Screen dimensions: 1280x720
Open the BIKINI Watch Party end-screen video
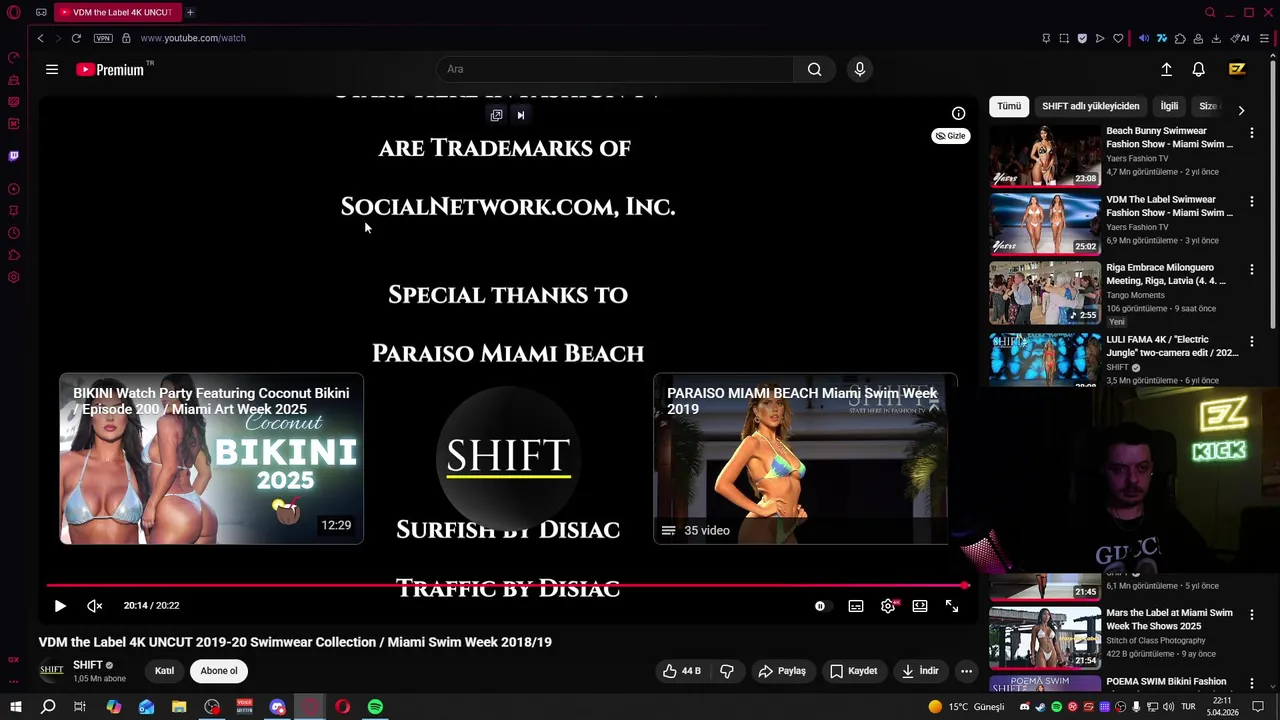(211, 459)
